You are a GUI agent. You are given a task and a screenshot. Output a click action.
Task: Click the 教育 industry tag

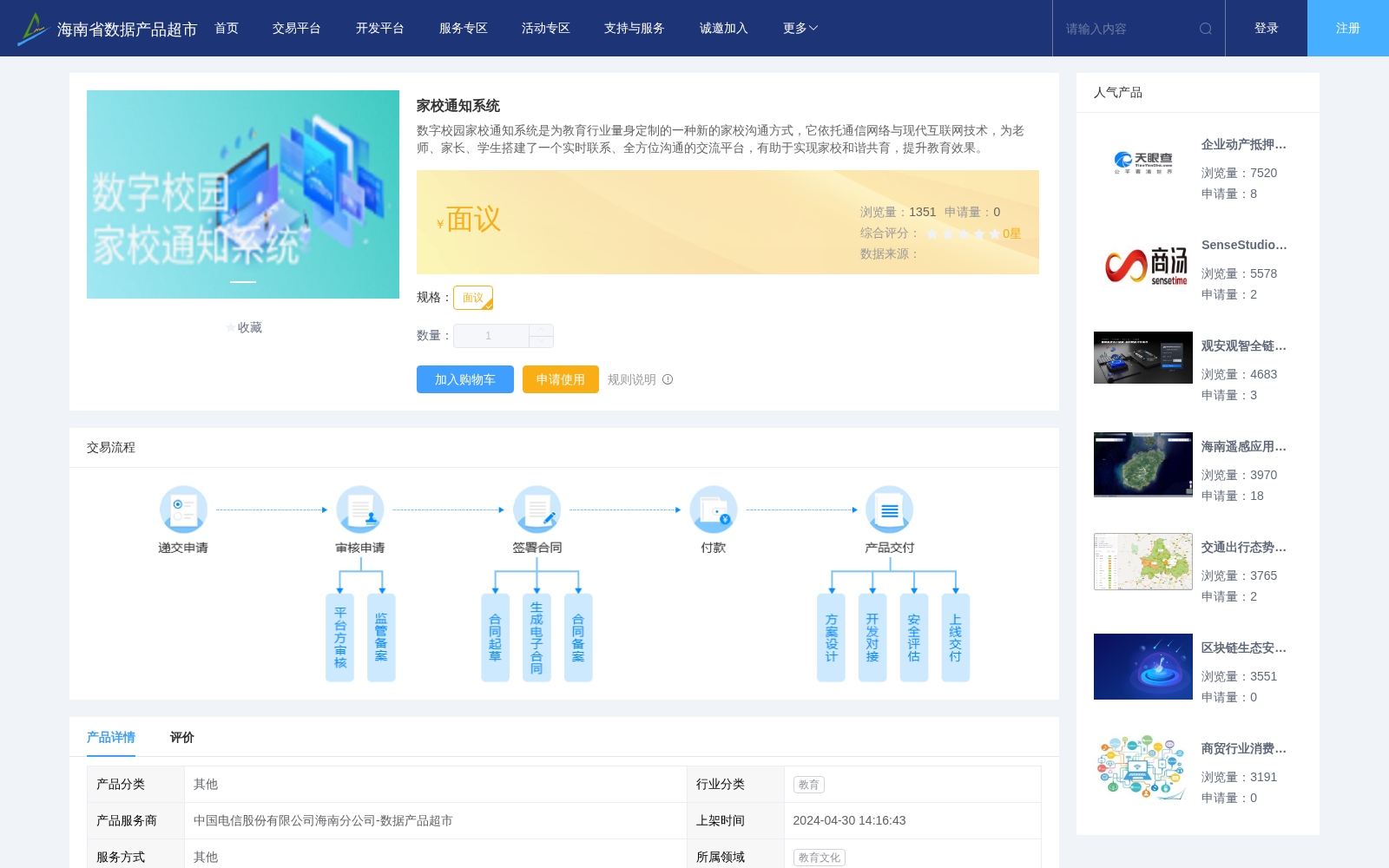[809, 785]
